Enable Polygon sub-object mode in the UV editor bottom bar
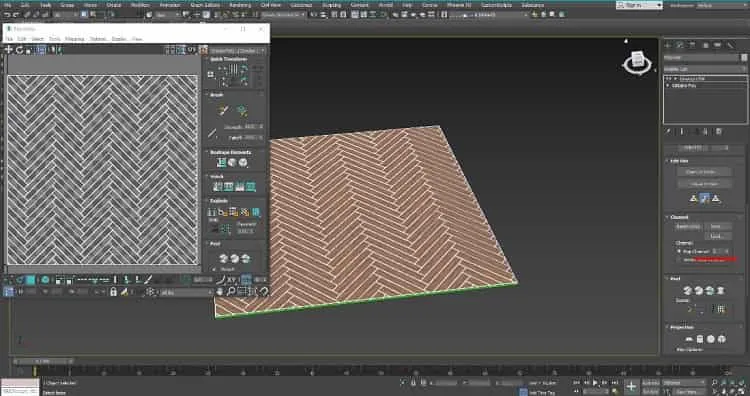 pyautogui.click(x=31, y=280)
